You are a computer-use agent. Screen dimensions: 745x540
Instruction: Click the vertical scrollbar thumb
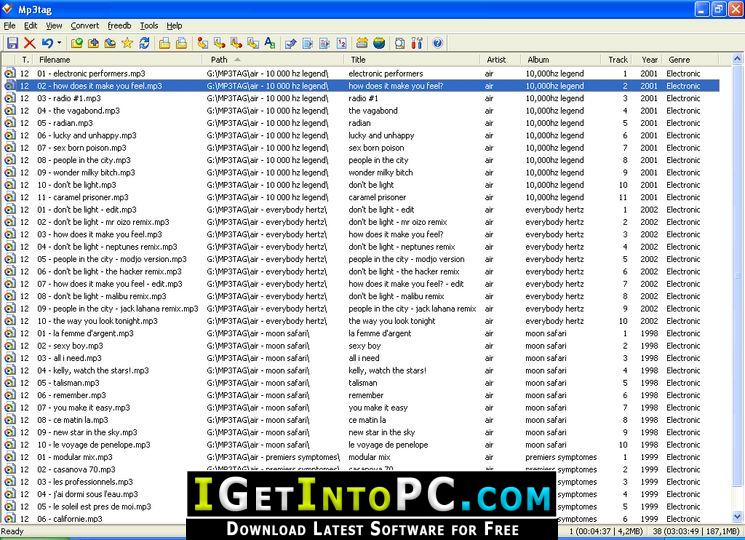click(738, 275)
